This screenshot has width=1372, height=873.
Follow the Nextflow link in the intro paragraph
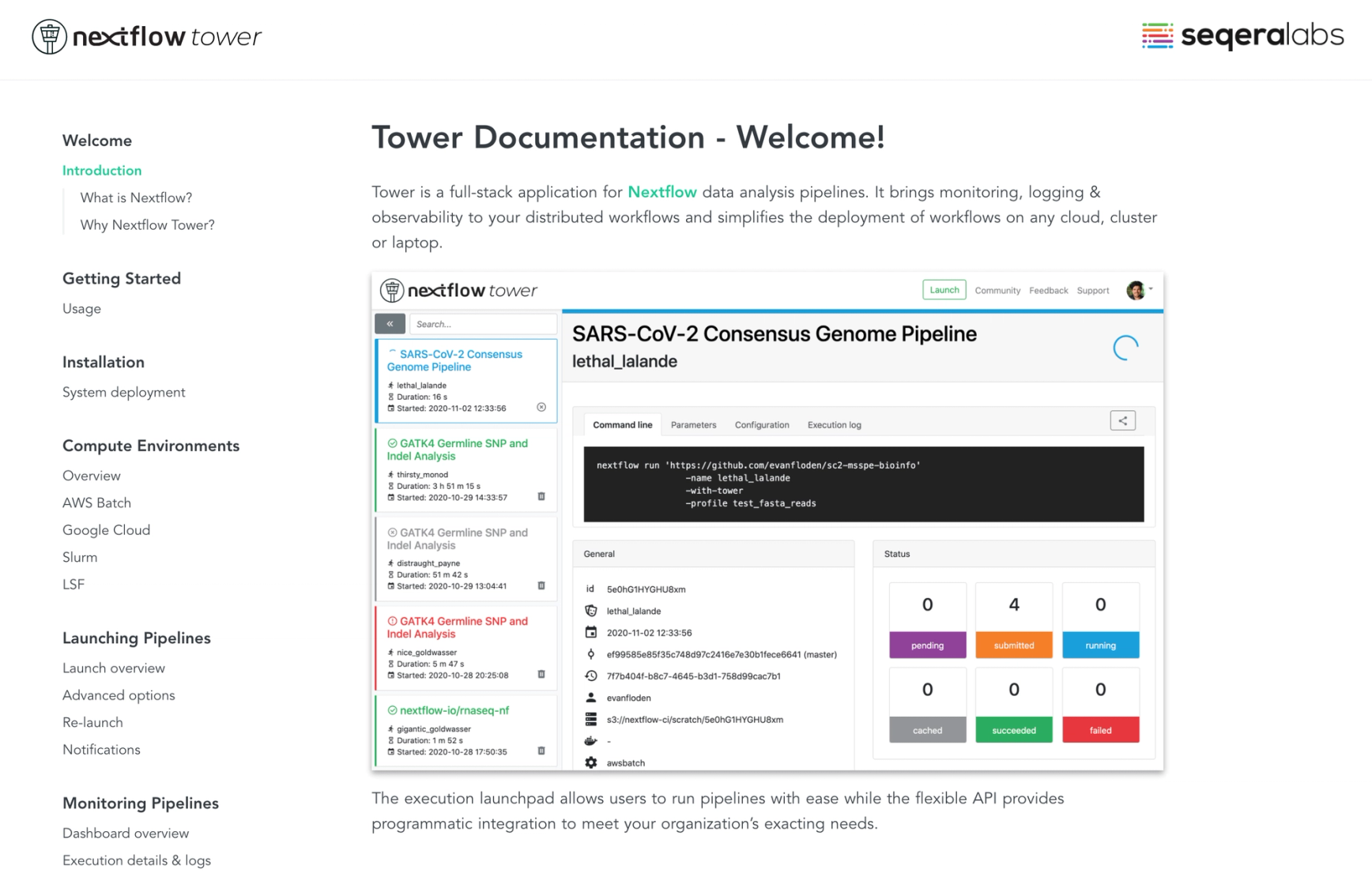662,192
